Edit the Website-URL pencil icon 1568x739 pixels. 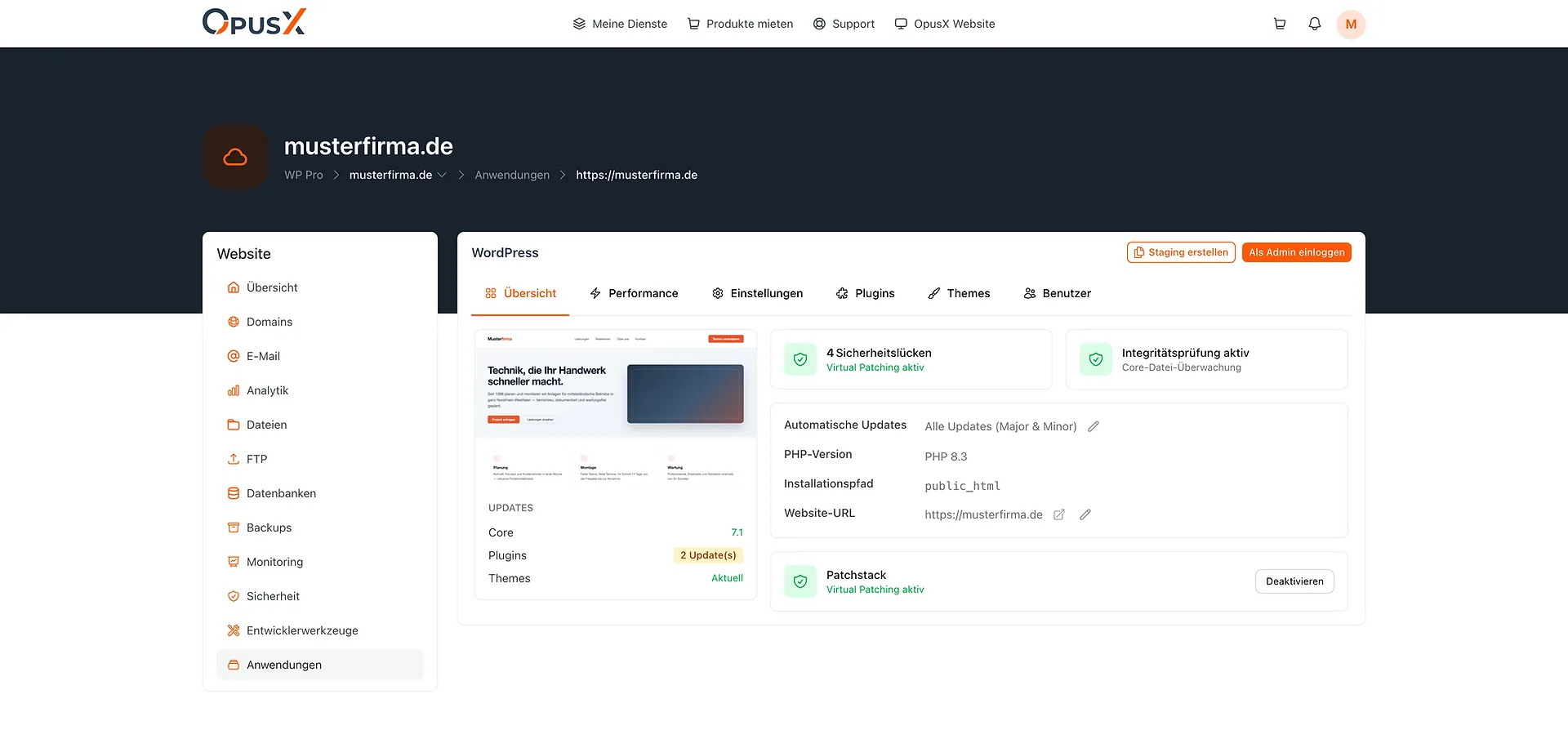tap(1085, 514)
